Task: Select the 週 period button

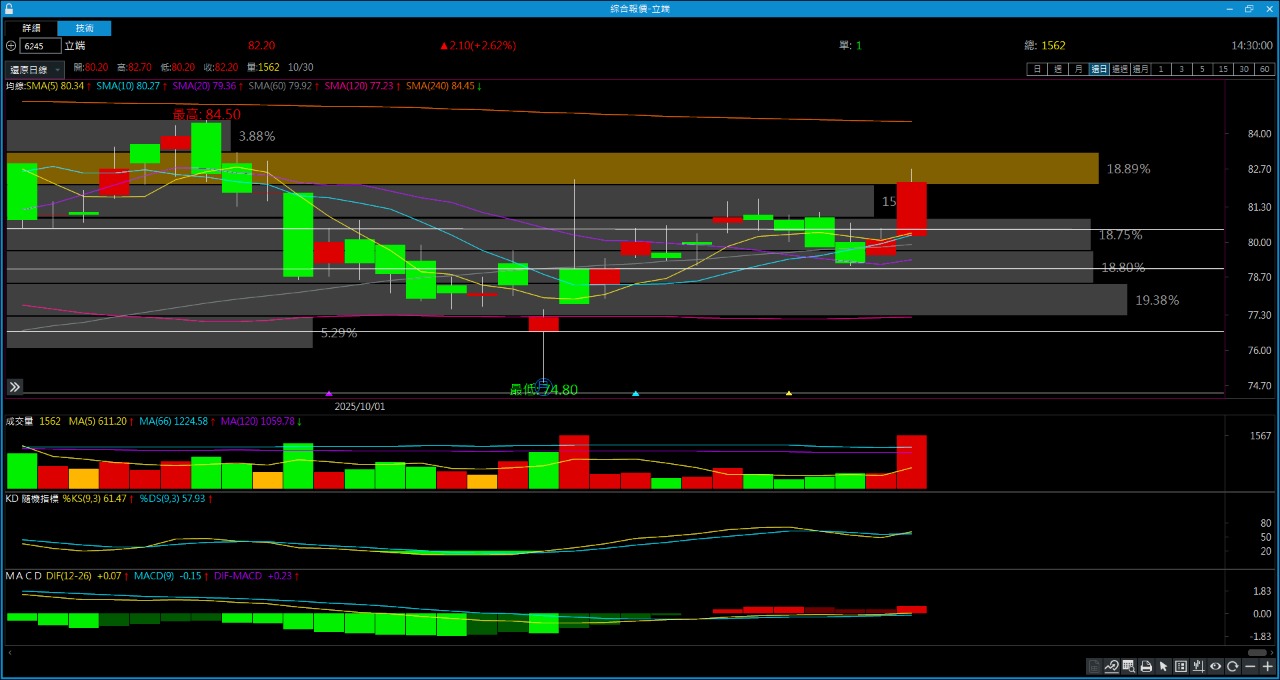Action: pos(1057,69)
